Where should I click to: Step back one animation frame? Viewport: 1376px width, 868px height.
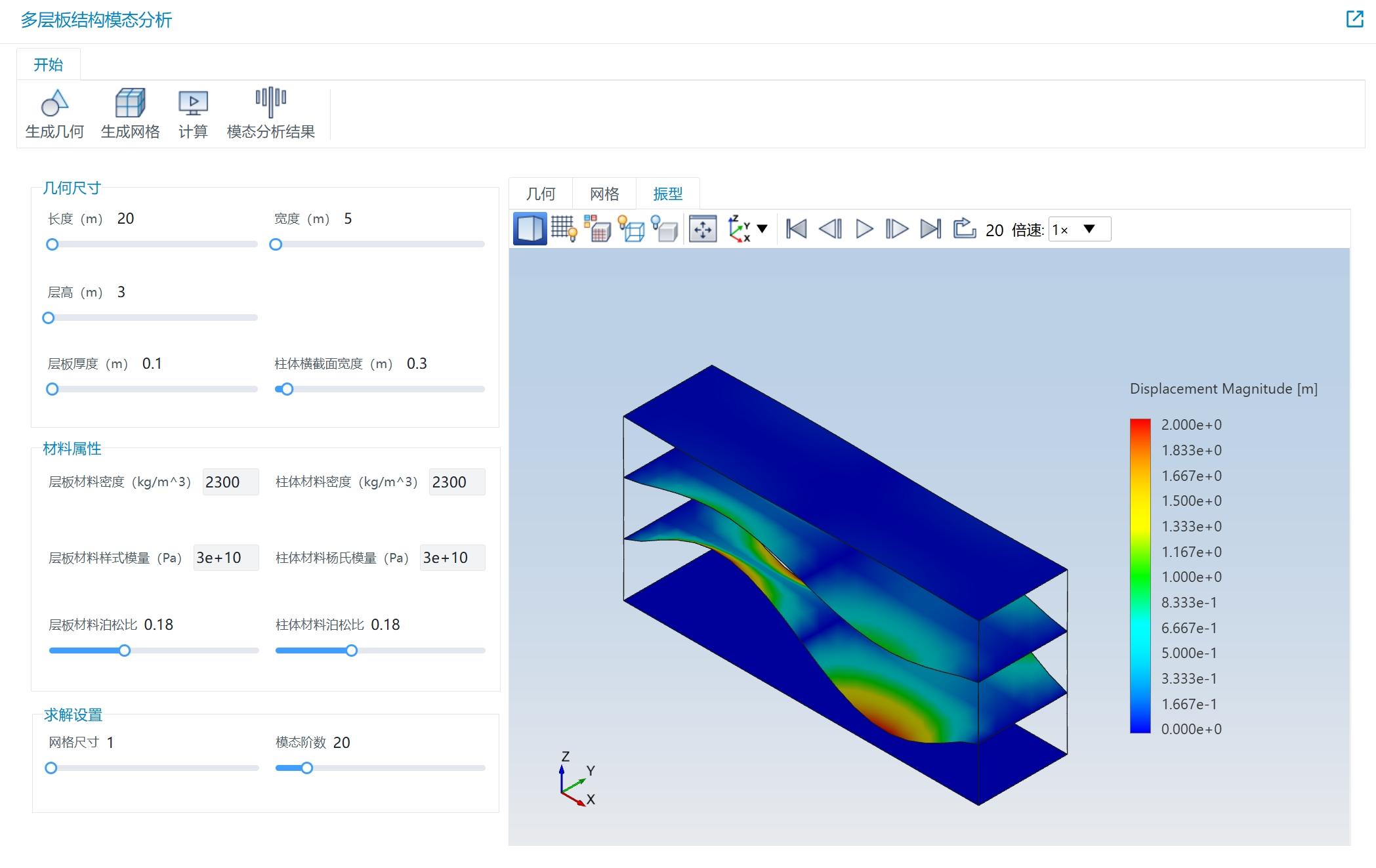tap(830, 229)
